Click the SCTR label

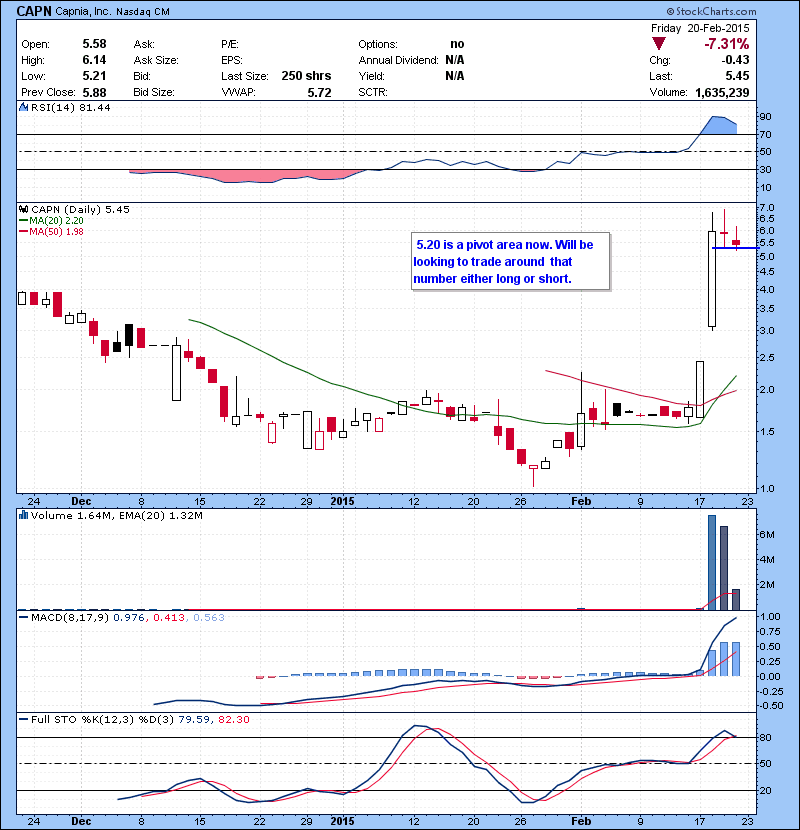(x=373, y=92)
